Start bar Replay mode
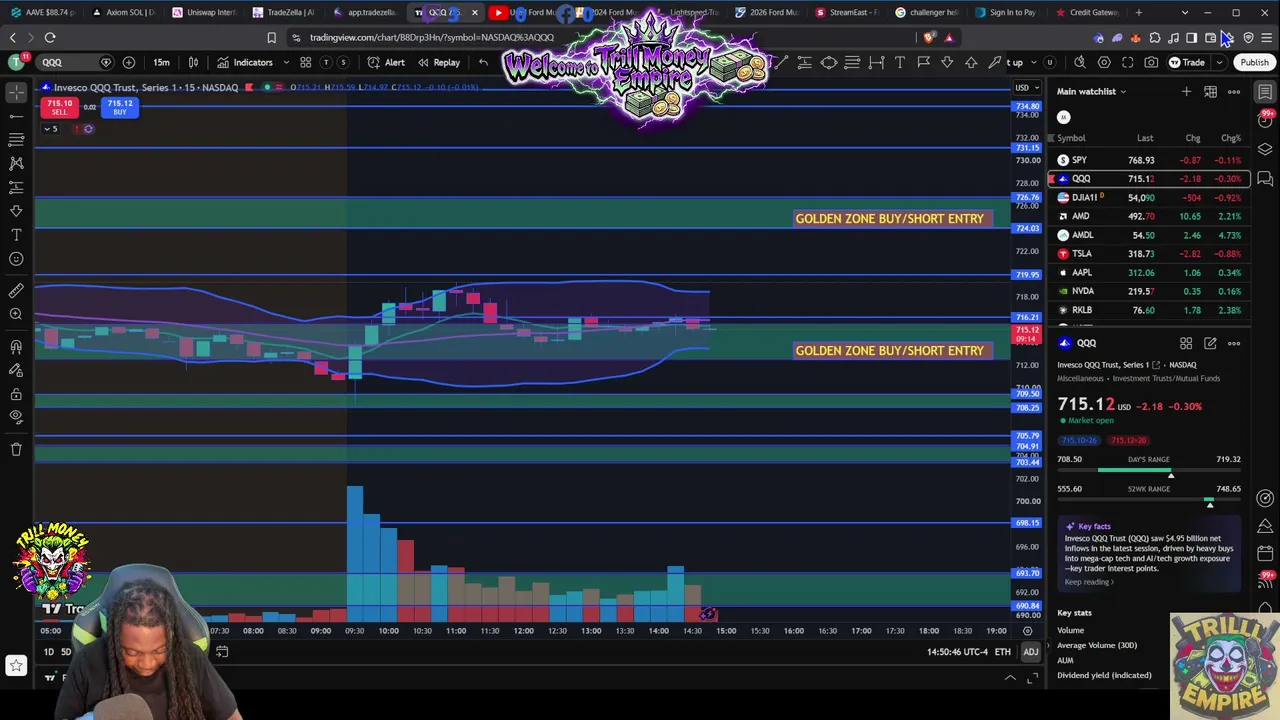 point(439,62)
